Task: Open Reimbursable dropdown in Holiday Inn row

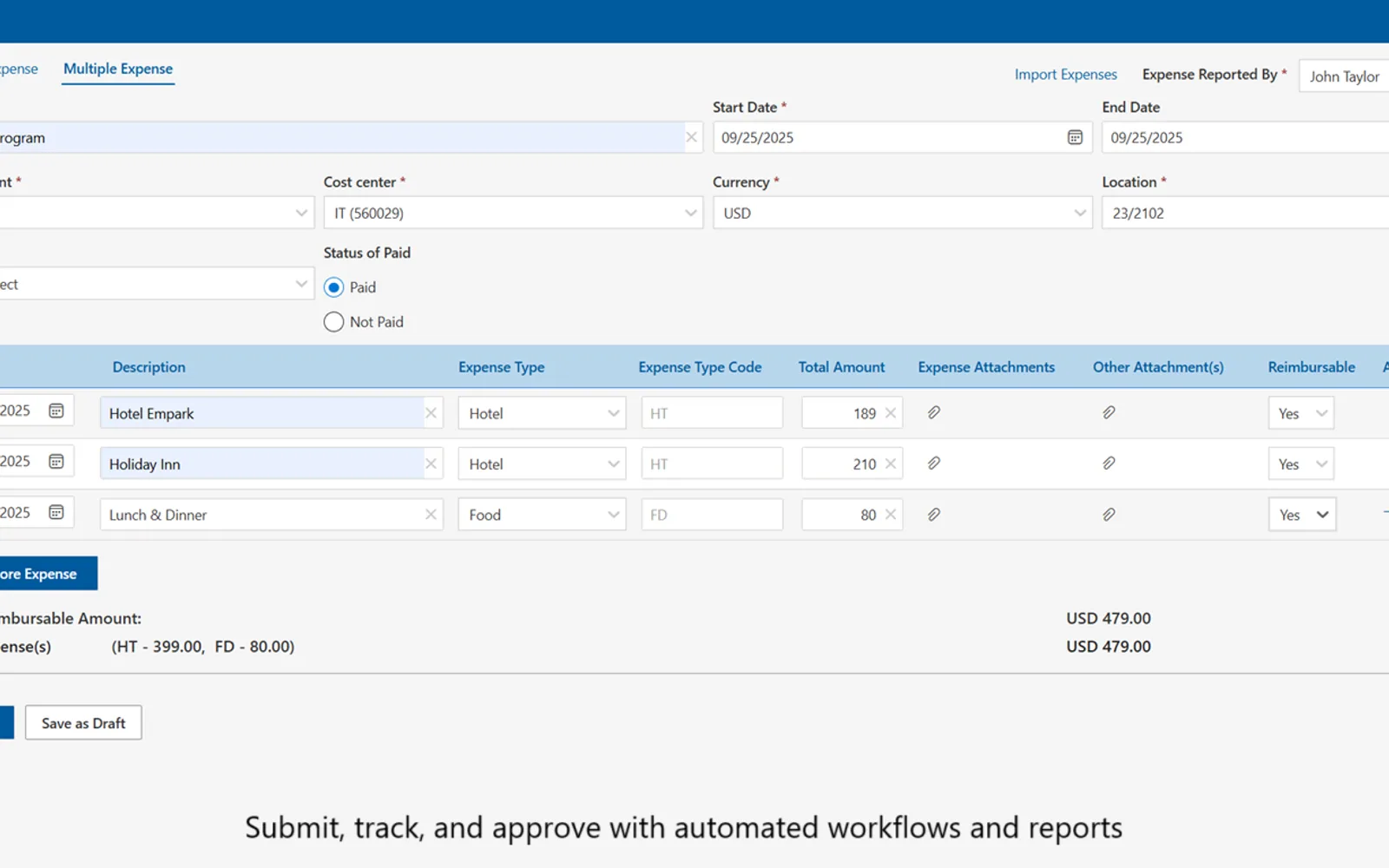Action: pos(1301,464)
